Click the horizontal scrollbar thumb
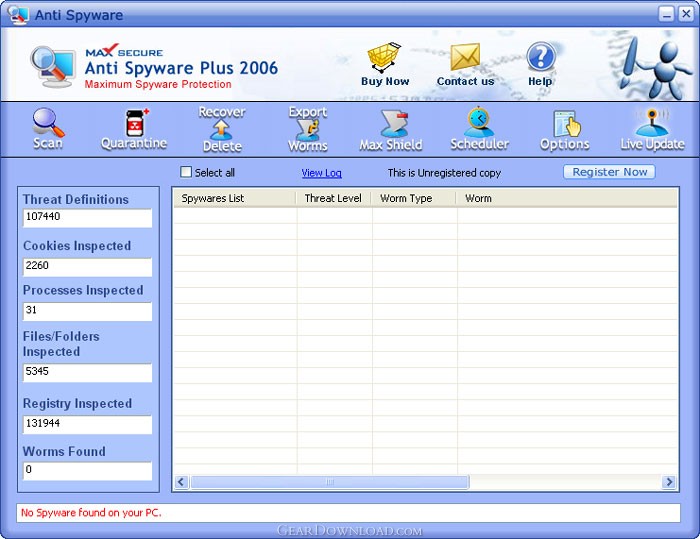The image size is (700, 539). [x=330, y=482]
